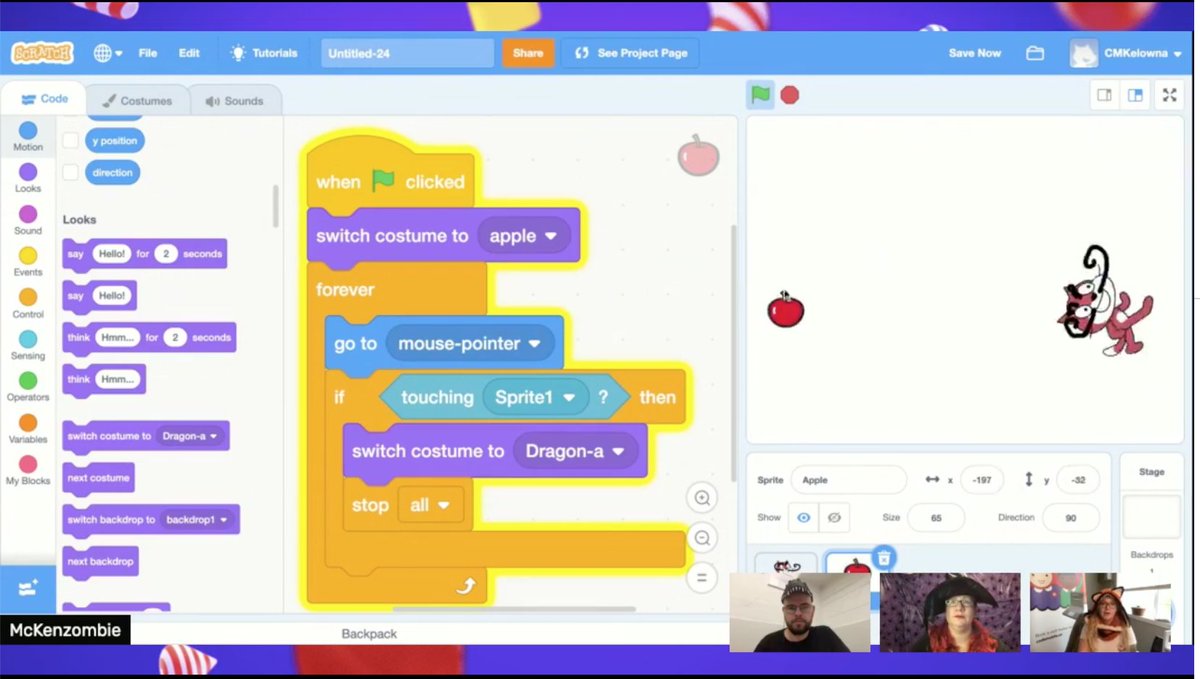Open the File menu

pos(148,53)
